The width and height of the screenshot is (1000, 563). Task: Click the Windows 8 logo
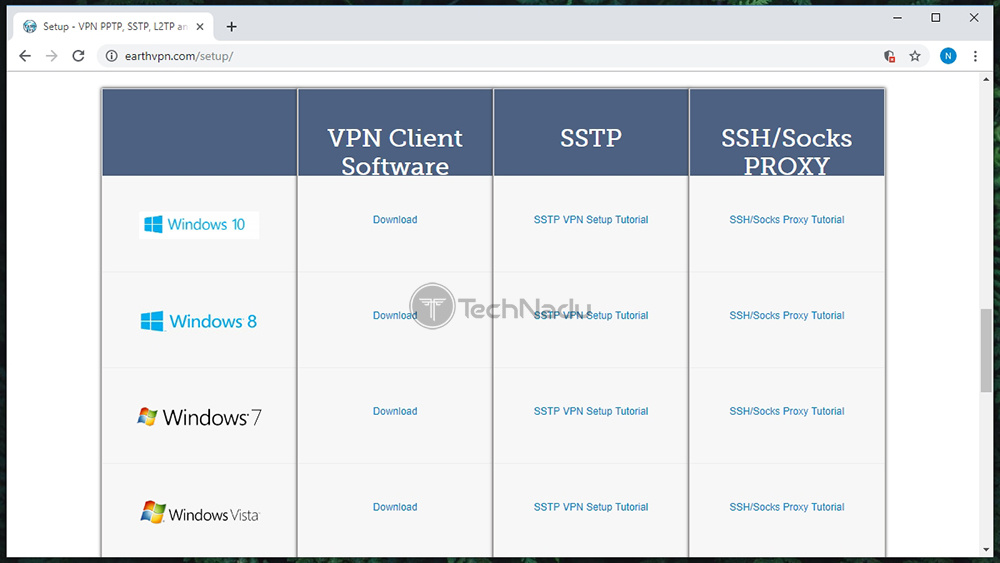(199, 321)
